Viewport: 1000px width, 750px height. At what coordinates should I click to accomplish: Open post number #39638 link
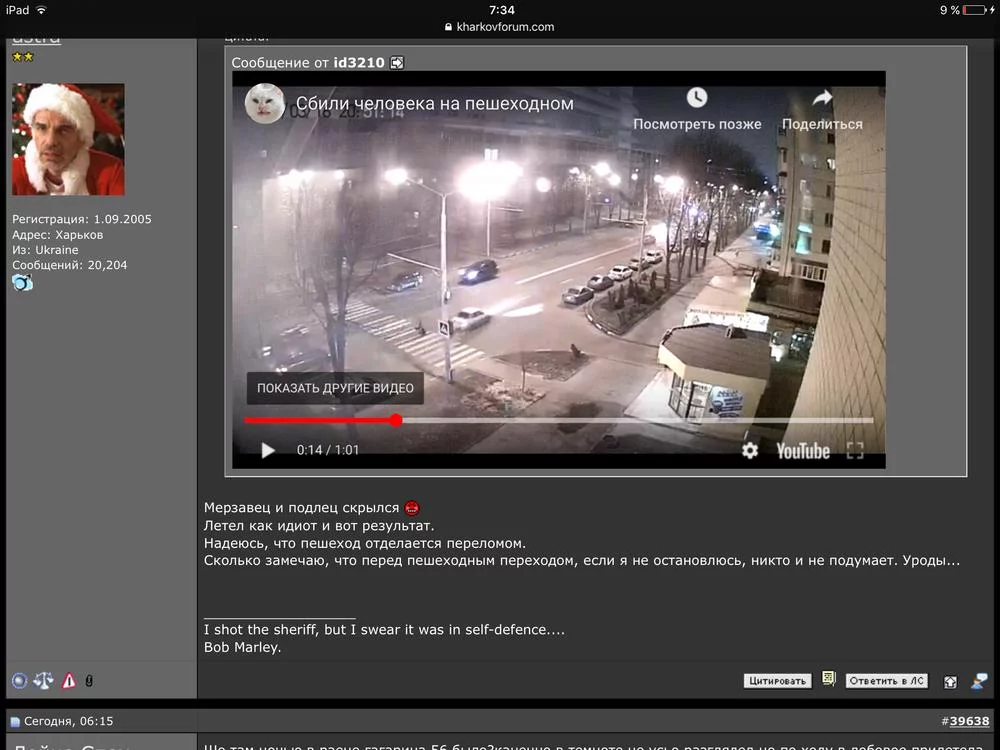pos(969,721)
